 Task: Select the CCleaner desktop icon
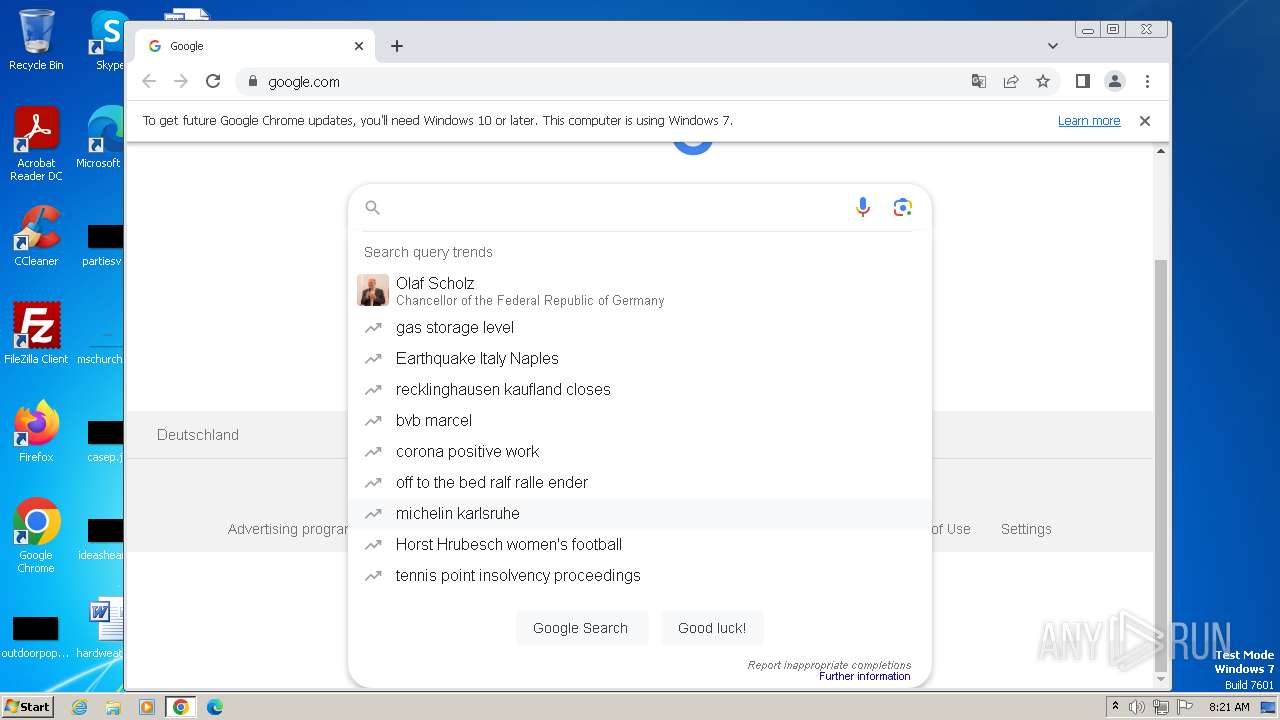coord(36,236)
